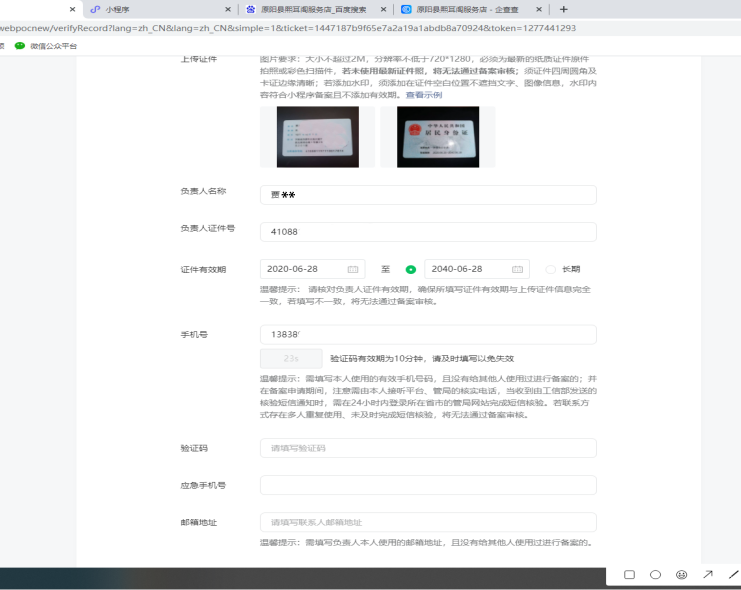
Task: Click the 邮箱地址 input field
Action: (x=428, y=522)
